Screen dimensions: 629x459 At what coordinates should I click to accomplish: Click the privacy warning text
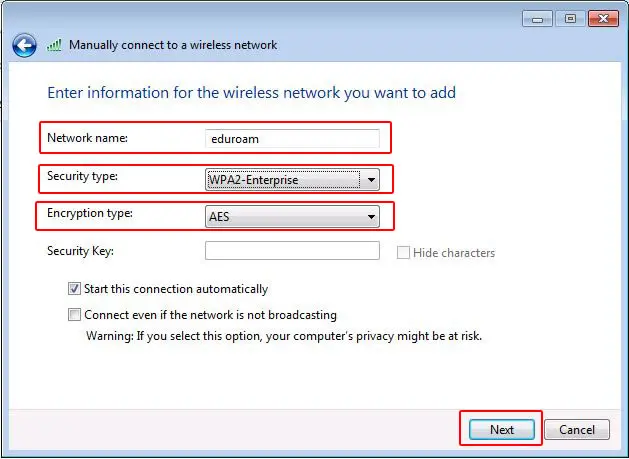(x=284, y=336)
